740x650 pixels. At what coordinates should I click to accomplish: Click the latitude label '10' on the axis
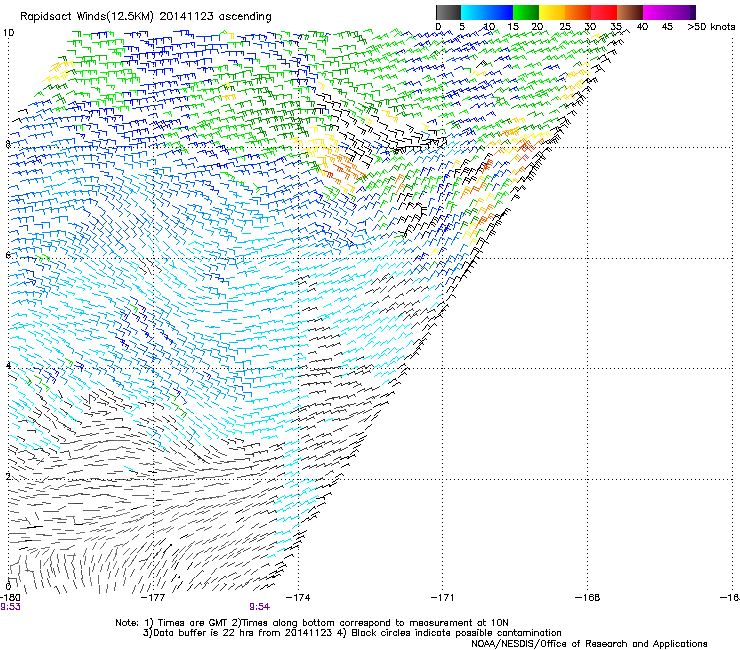[8, 33]
